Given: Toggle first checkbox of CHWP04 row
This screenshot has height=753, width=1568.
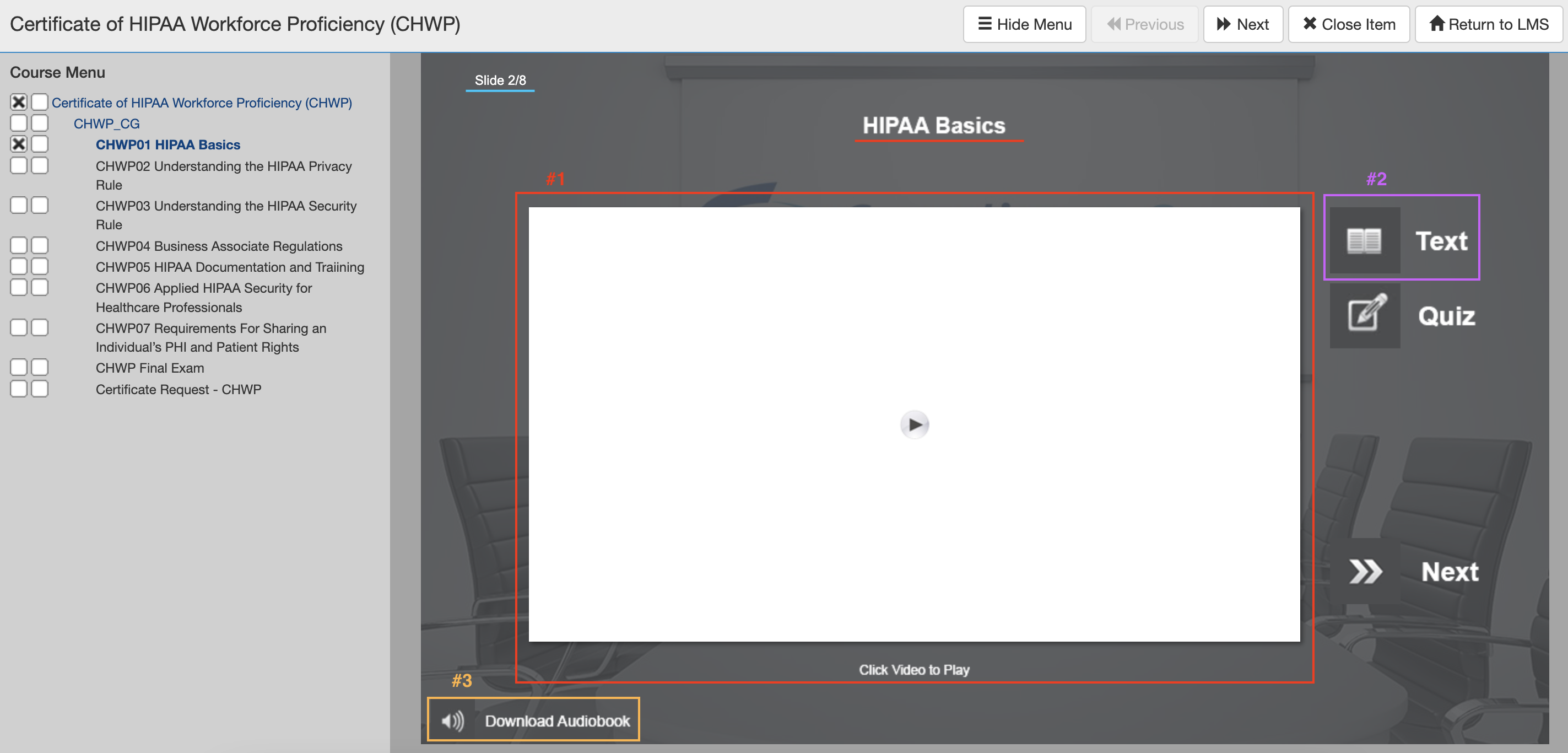Looking at the screenshot, I should [x=19, y=245].
